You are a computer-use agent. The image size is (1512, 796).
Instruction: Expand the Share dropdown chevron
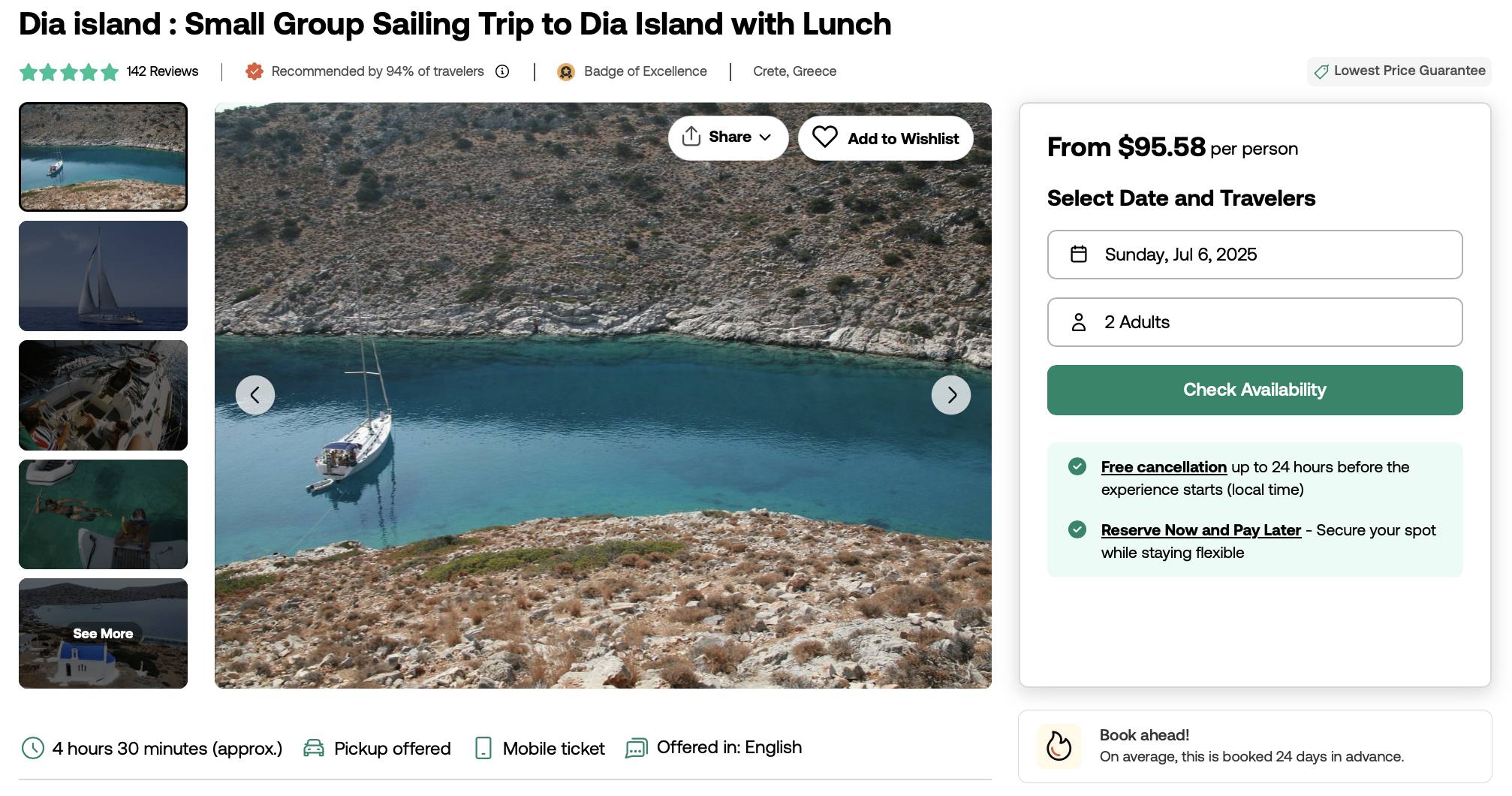[x=765, y=137]
